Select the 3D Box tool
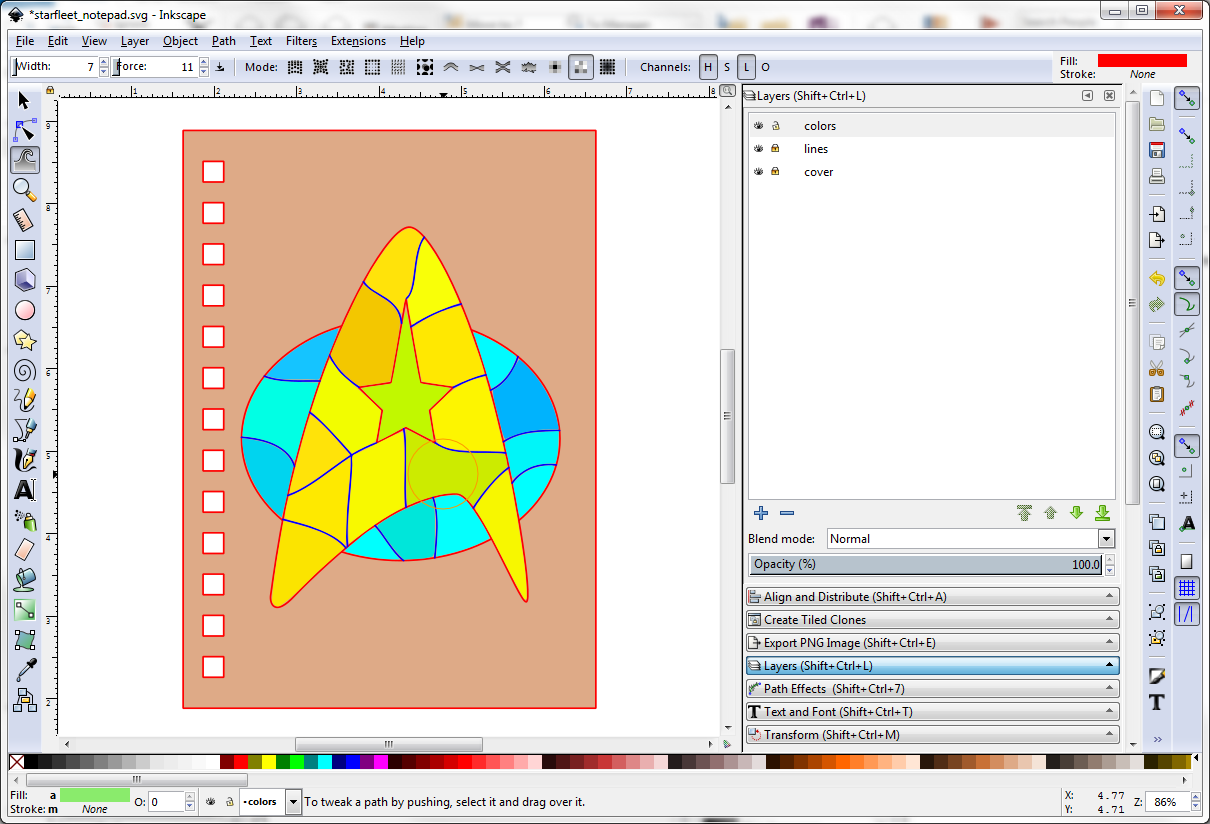1210x824 pixels. point(25,280)
